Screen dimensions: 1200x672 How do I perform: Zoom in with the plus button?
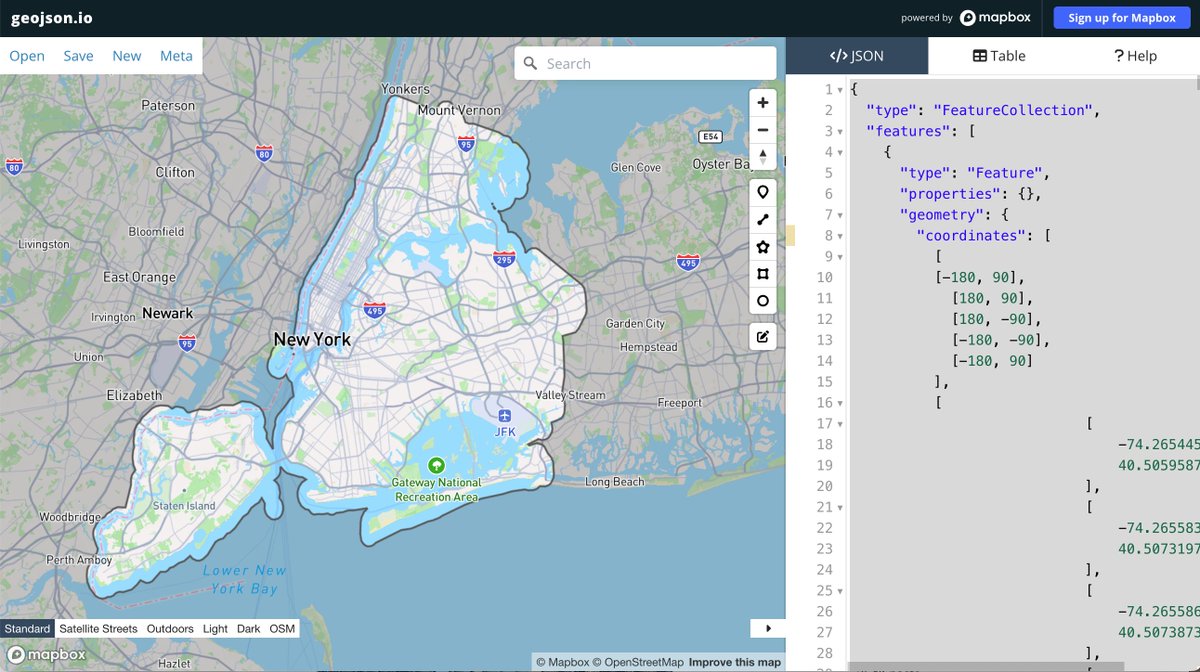[x=763, y=102]
